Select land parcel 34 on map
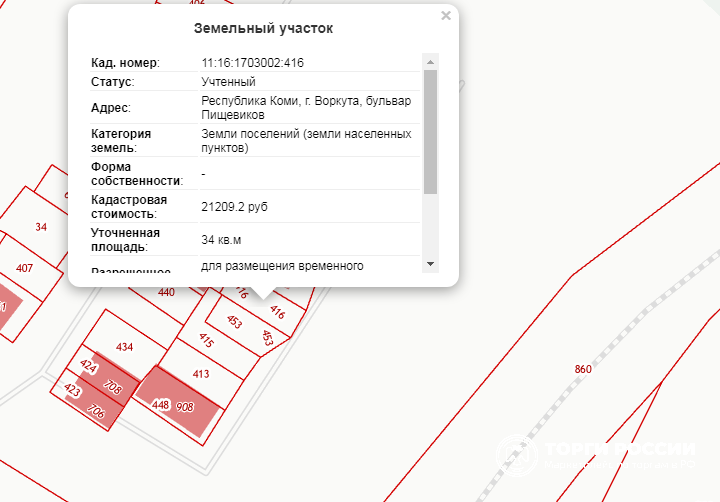720x502 pixels. pyautogui.click(x=41, y=227)
